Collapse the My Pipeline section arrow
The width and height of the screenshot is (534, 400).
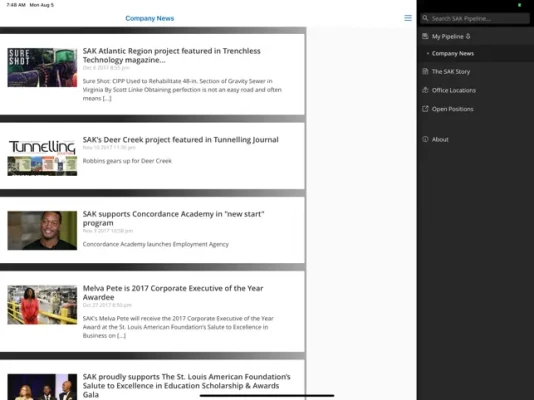point(468,36)
